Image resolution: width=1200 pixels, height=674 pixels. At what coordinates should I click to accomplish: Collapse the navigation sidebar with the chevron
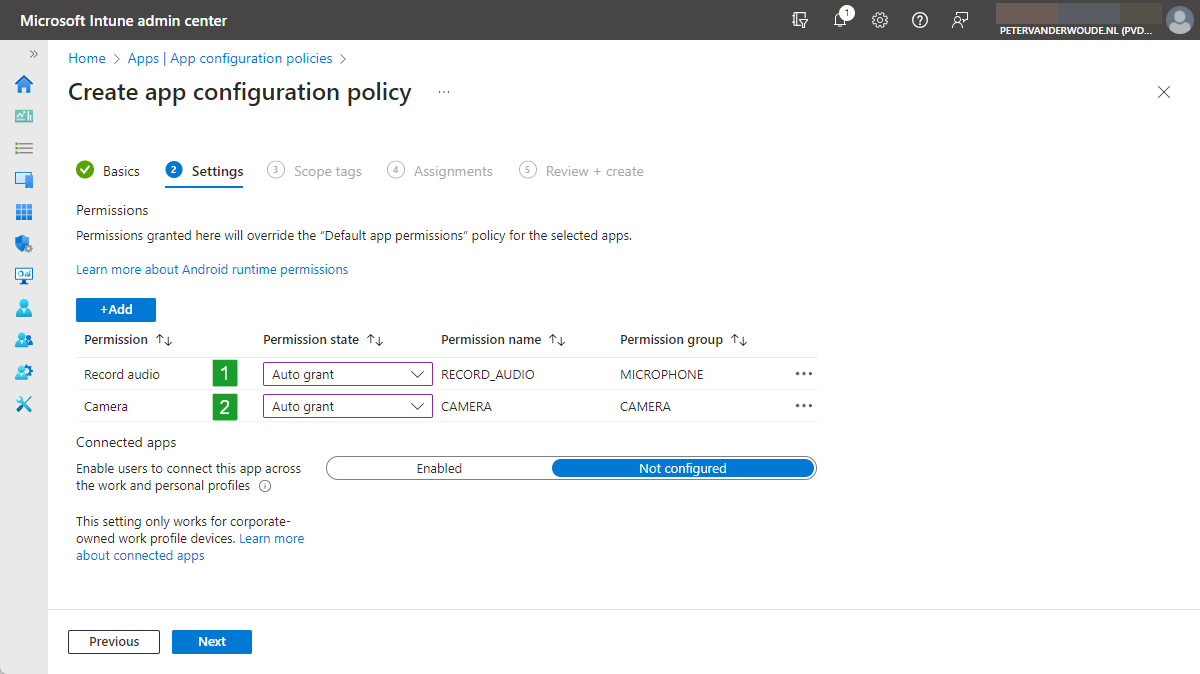point(33,56)
